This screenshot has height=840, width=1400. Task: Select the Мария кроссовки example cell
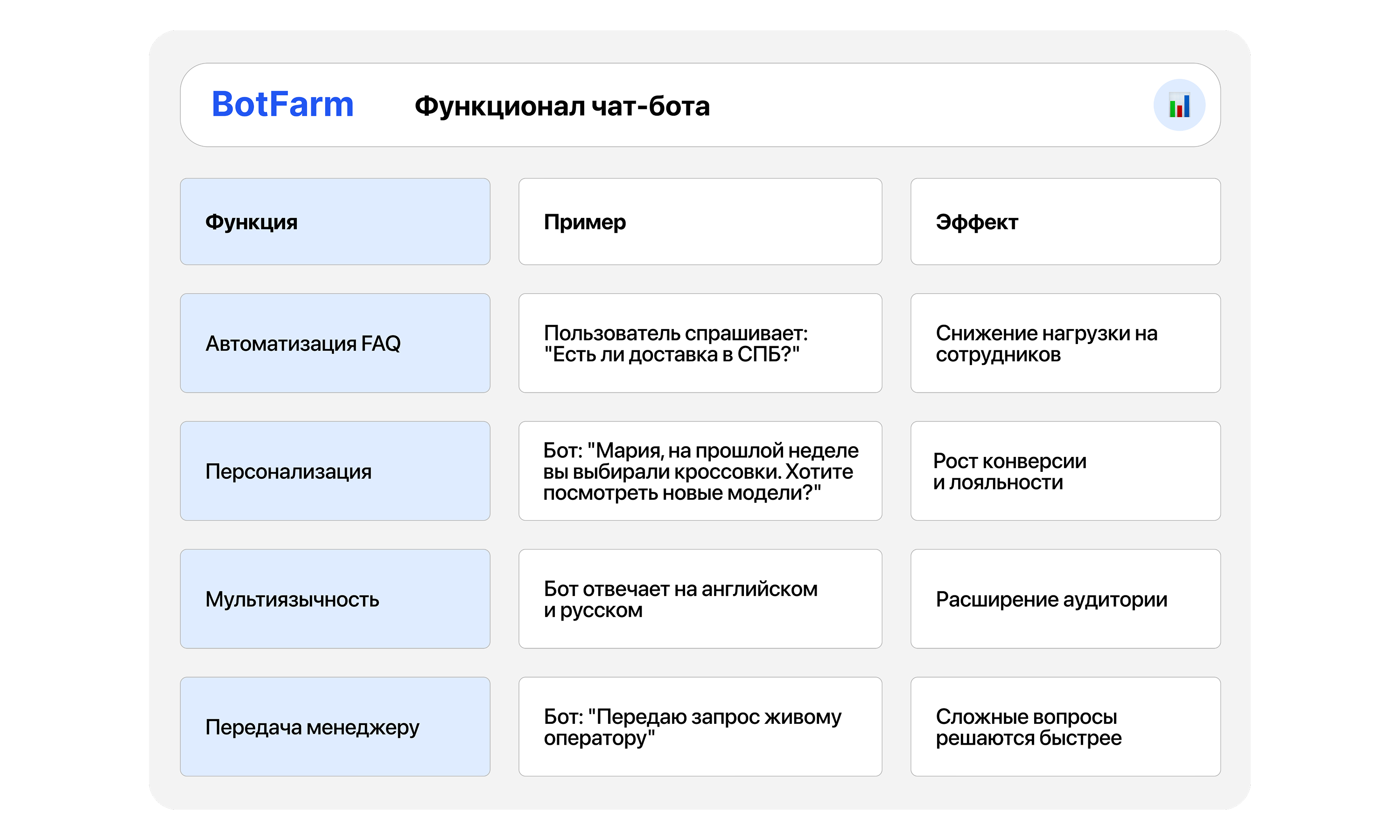pos(700,470)
